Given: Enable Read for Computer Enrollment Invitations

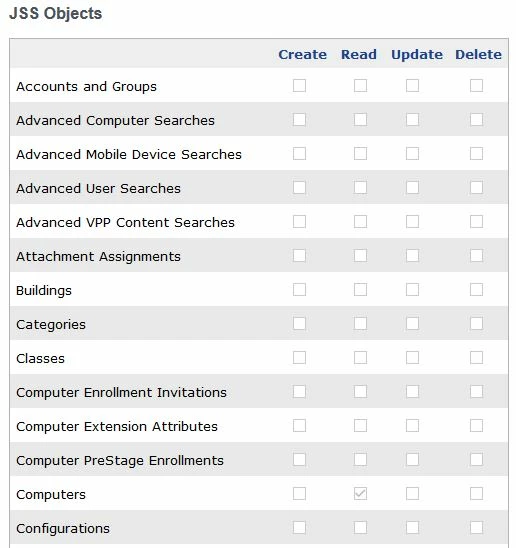Looking at the screenshot, I should pos(360,391).
